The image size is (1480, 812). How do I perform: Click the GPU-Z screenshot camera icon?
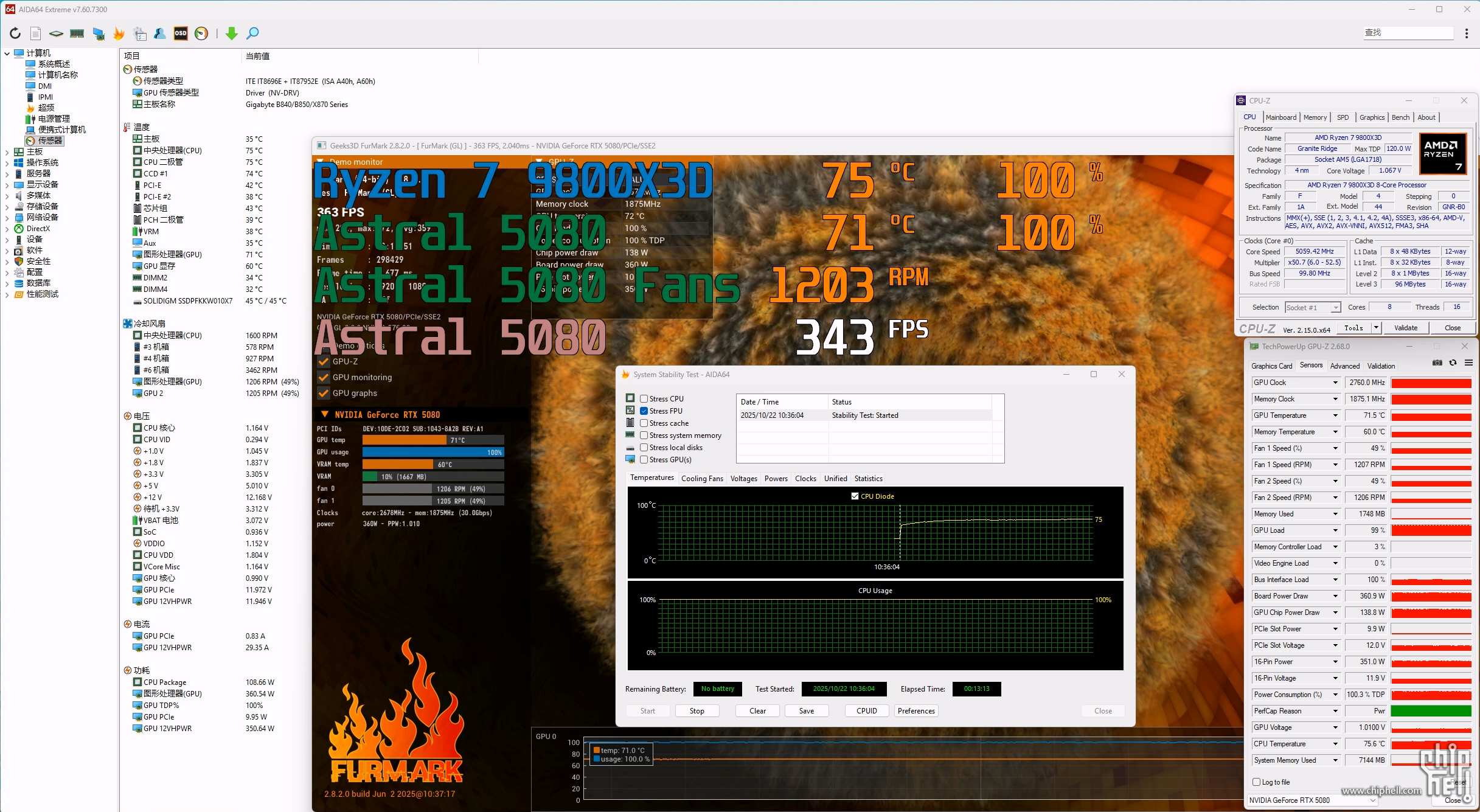1437,363
